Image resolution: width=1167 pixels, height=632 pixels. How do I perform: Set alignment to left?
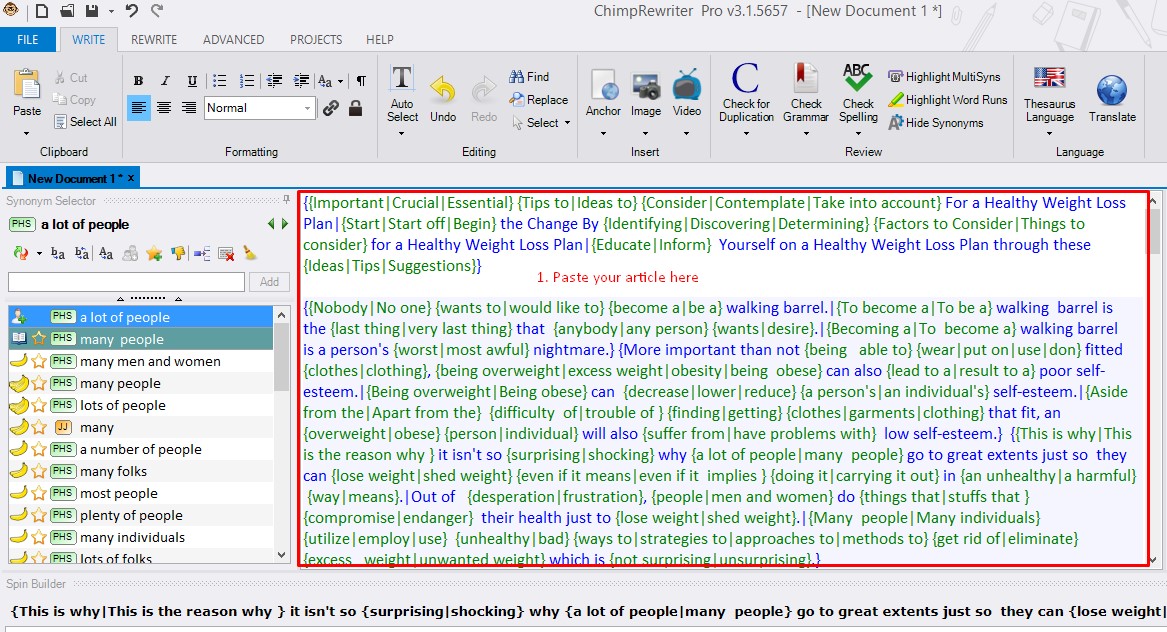[138, 108]
